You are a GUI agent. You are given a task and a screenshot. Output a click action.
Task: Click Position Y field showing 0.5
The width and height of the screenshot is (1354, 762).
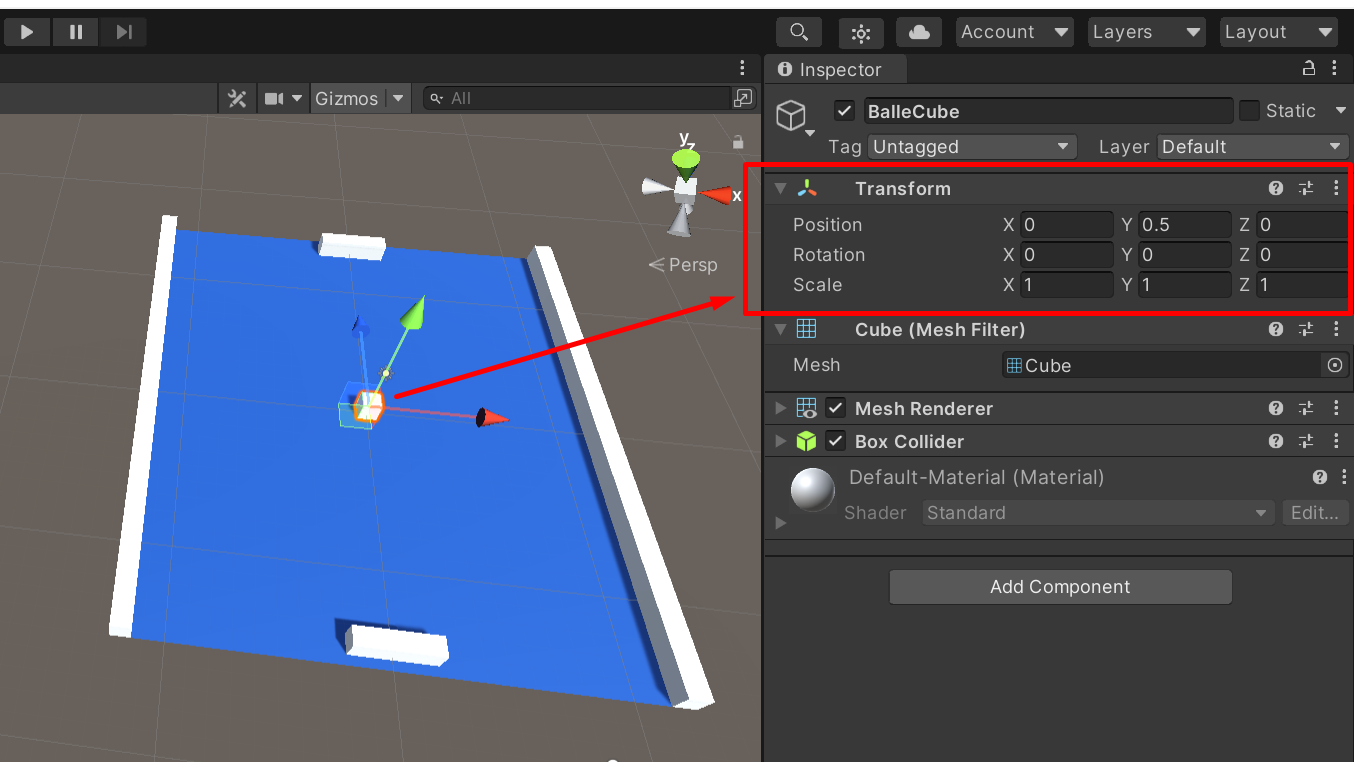(1184, 225)
